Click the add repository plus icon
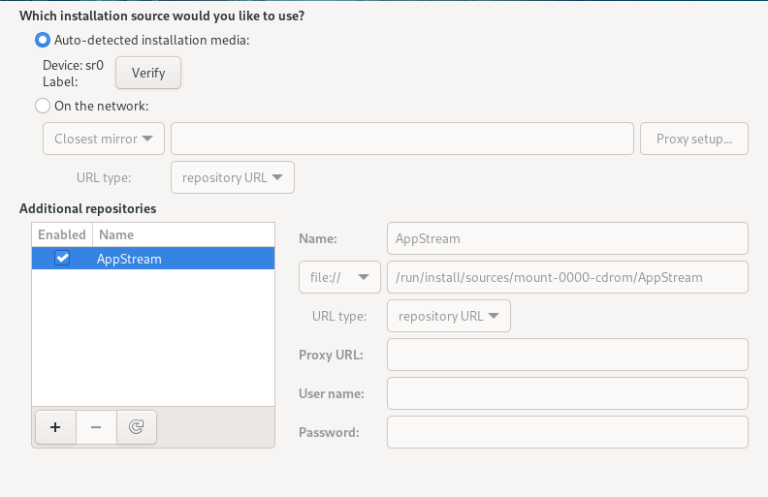The height and width of the screenshot is (497, 768). 55,427
